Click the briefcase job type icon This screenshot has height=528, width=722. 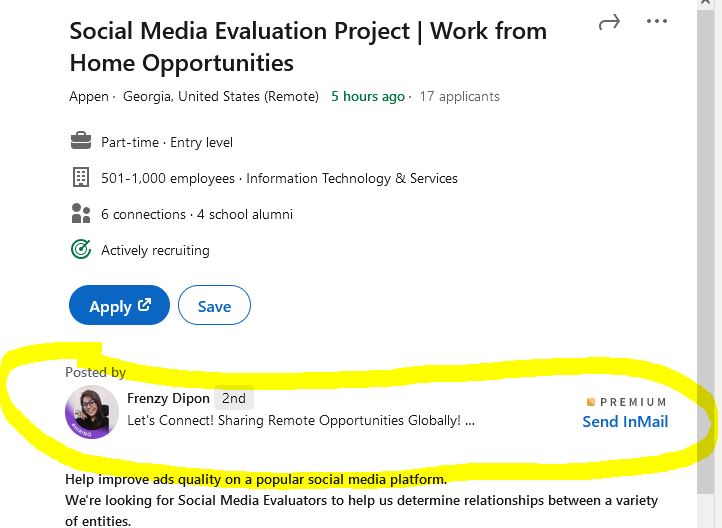point(81,141)
